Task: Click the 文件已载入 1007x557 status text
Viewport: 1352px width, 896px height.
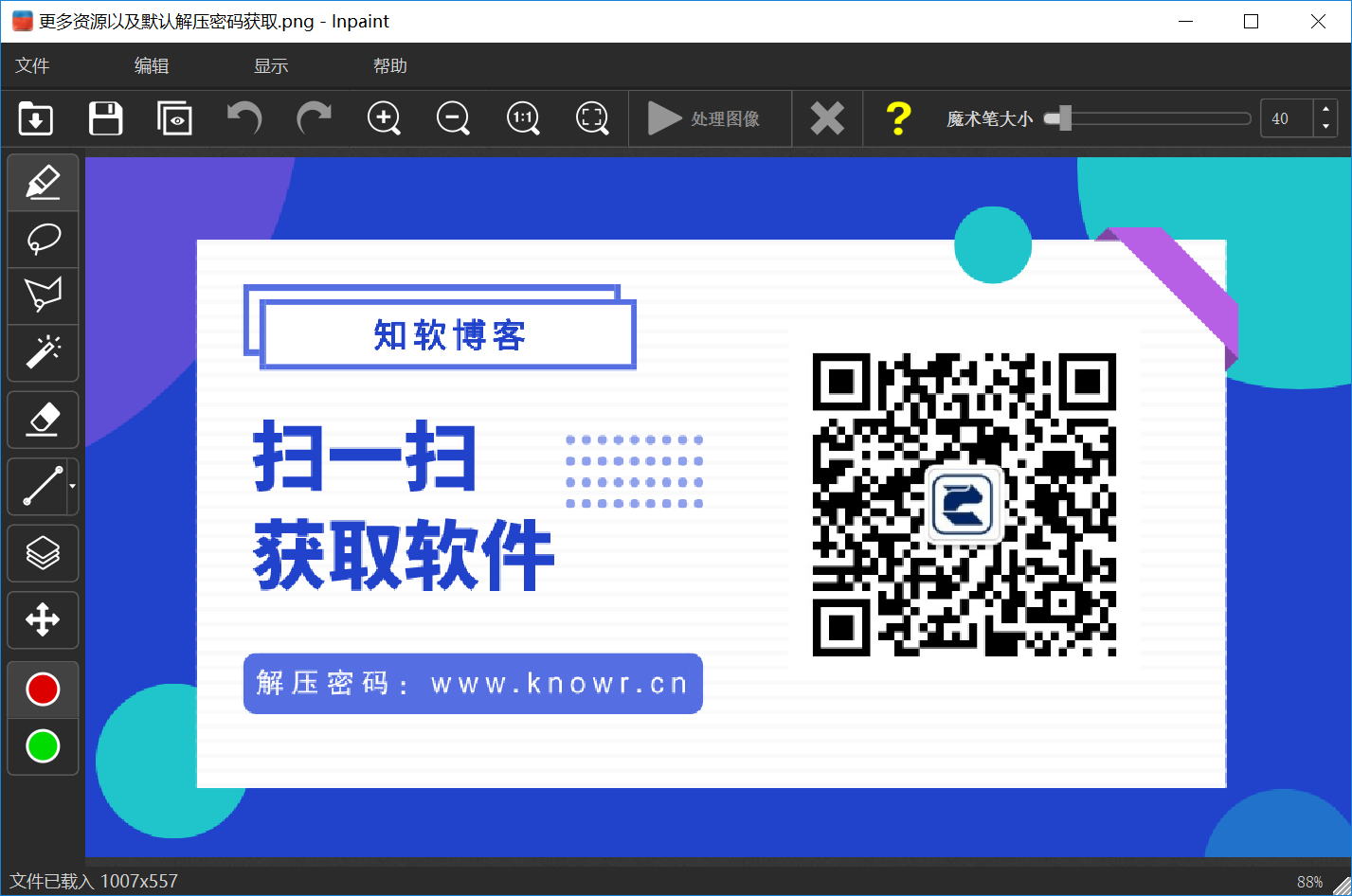Action: click(x=94, y=881)
